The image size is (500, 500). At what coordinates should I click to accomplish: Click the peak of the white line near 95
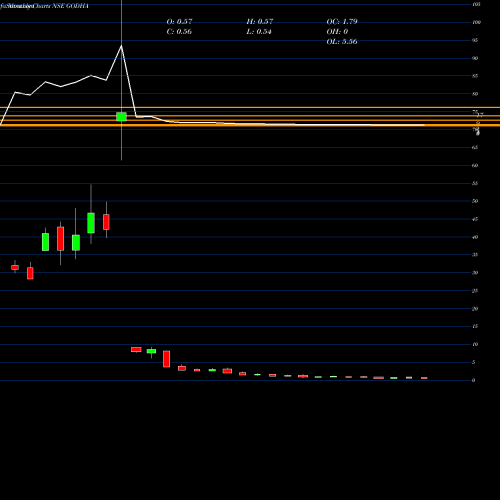coord(121,46)
